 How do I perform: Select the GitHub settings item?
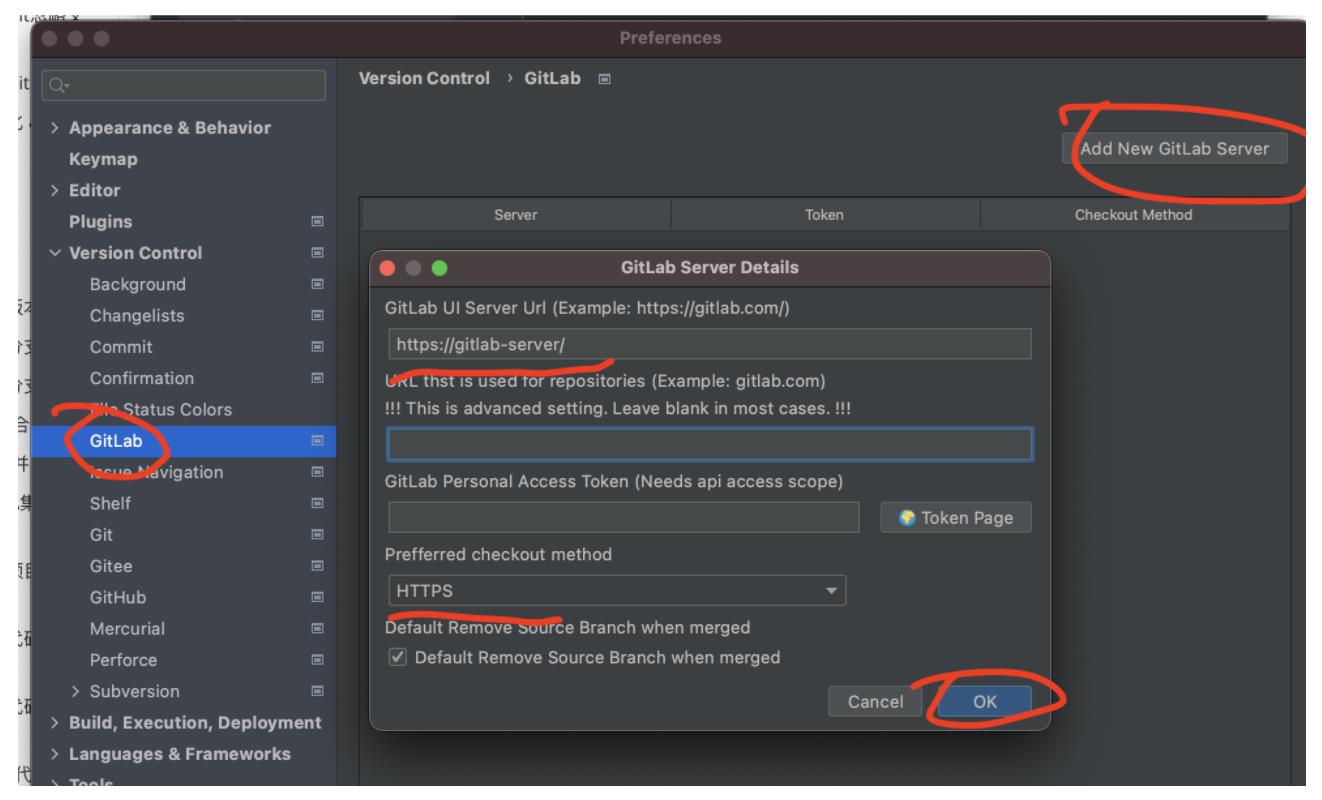point(118,598)
